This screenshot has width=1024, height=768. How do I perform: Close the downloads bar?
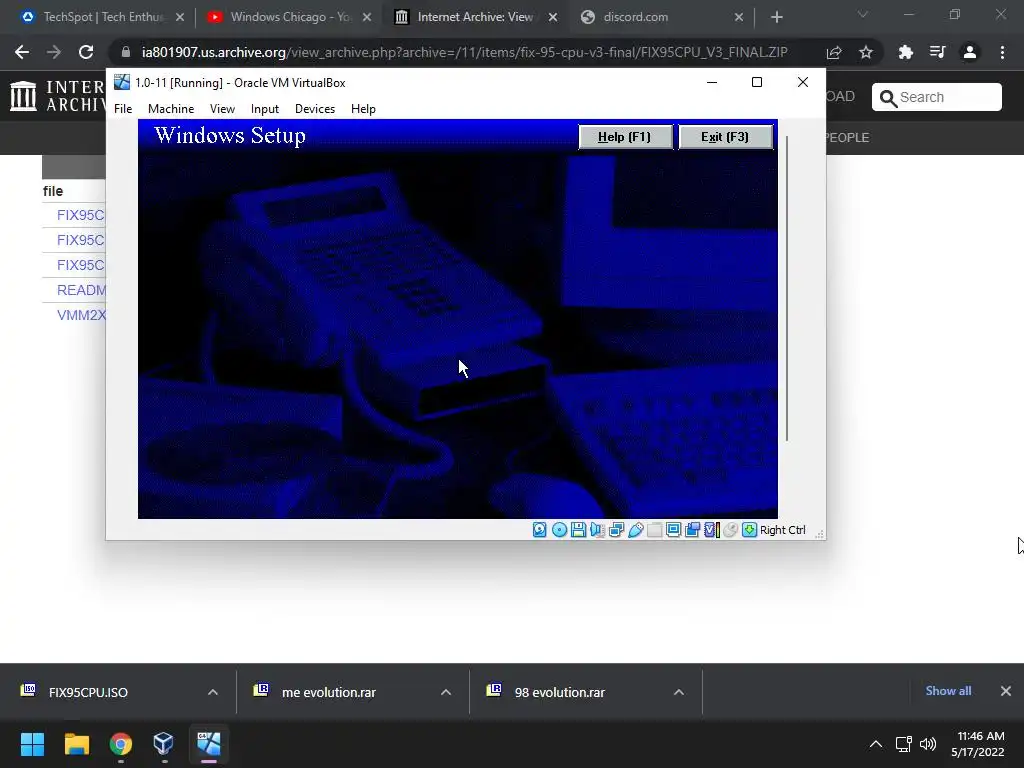click(1006, 691)
